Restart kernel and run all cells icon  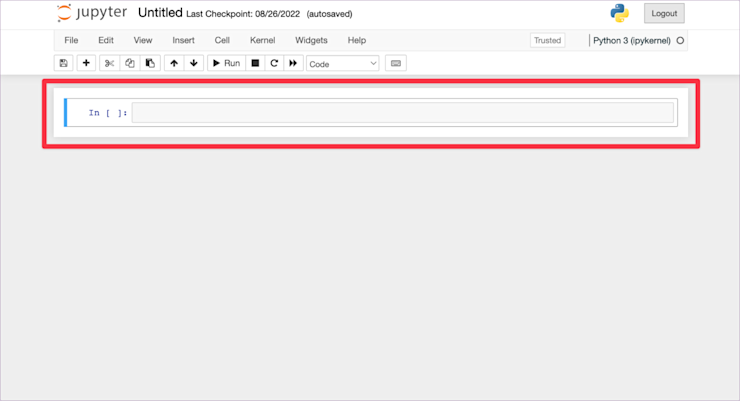coord(293,63)
